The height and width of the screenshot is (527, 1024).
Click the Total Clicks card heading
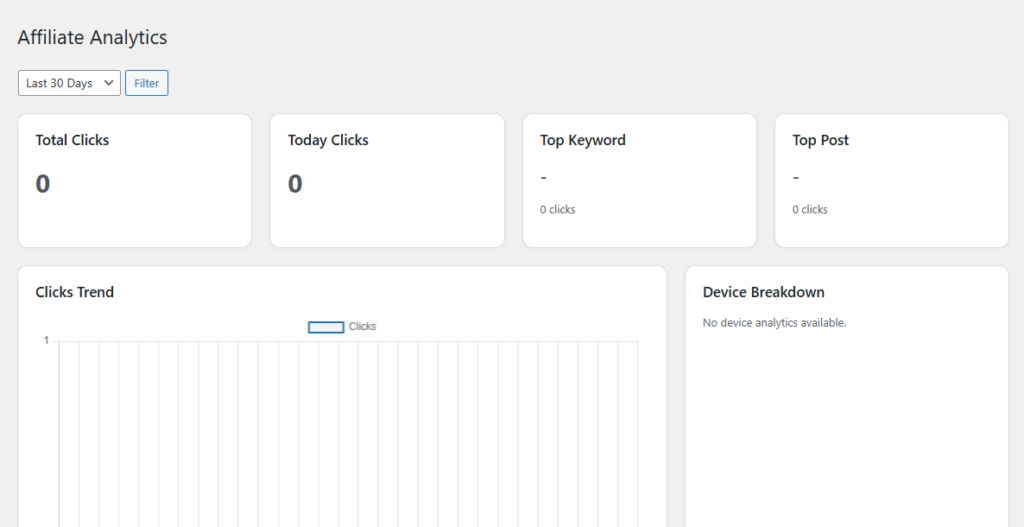72,140
